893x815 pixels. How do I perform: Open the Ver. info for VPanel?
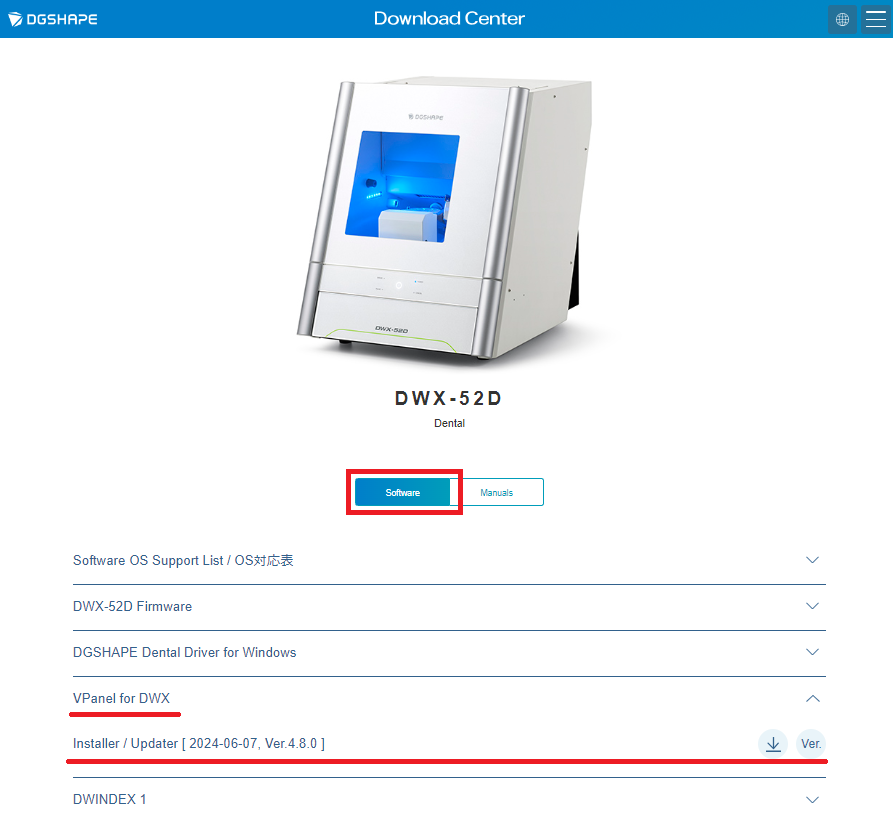coord(811,744)
